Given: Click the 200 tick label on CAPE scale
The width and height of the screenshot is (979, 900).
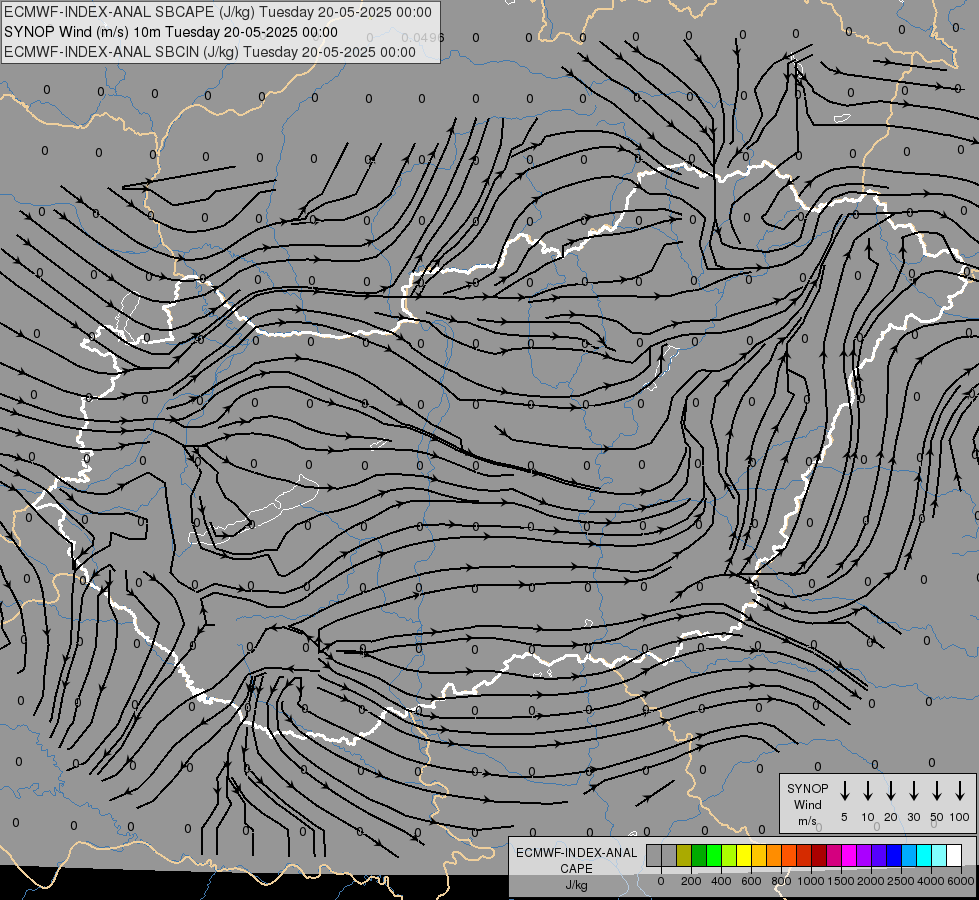Looking at the screenshot, I should [x=691, y=881].
